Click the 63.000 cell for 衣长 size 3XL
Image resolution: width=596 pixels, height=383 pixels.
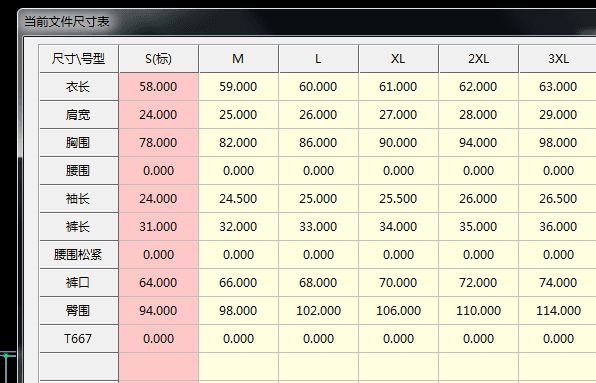[x=558, y=87]
